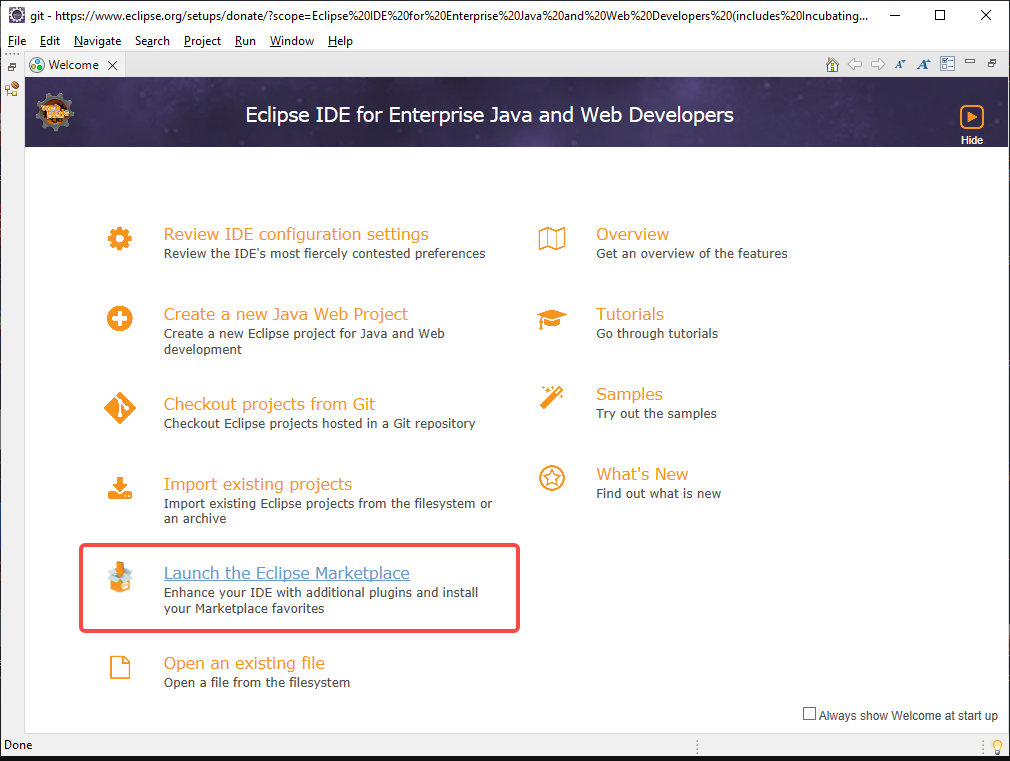1010x761 pixels.
Task: Click the magic wand icon beside Samples
Action: (552, 398)
